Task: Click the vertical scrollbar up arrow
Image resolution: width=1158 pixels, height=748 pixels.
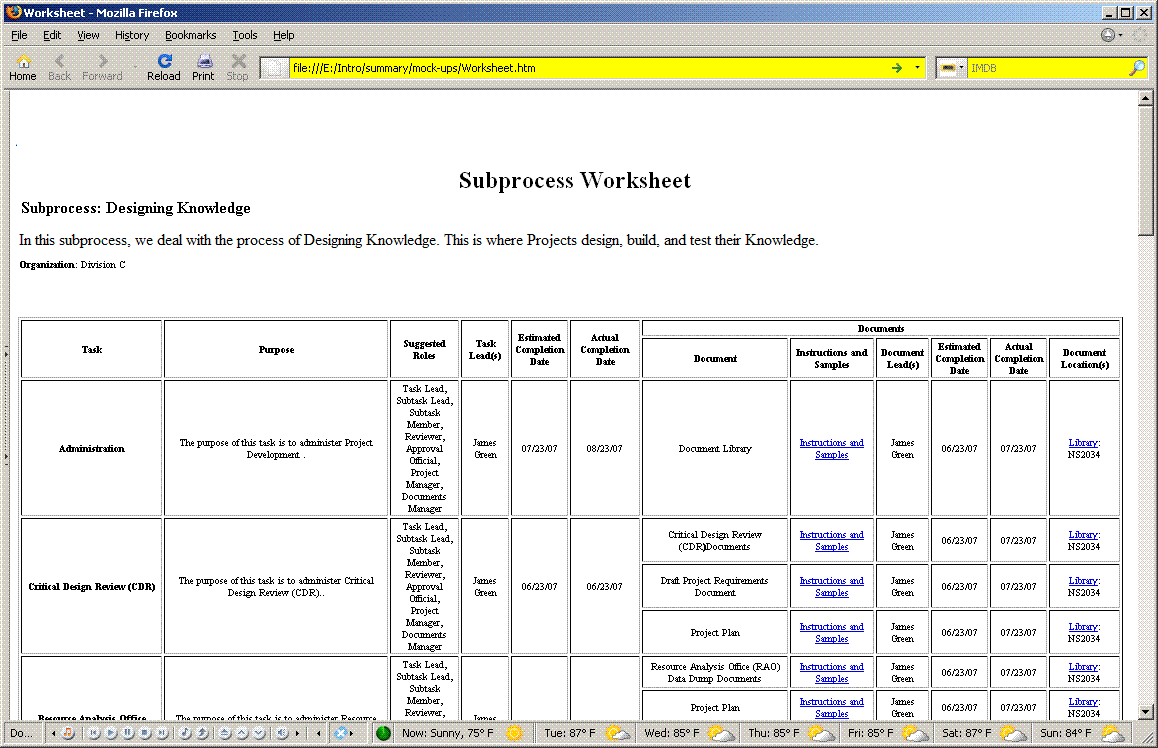Action: (1145, 98)
